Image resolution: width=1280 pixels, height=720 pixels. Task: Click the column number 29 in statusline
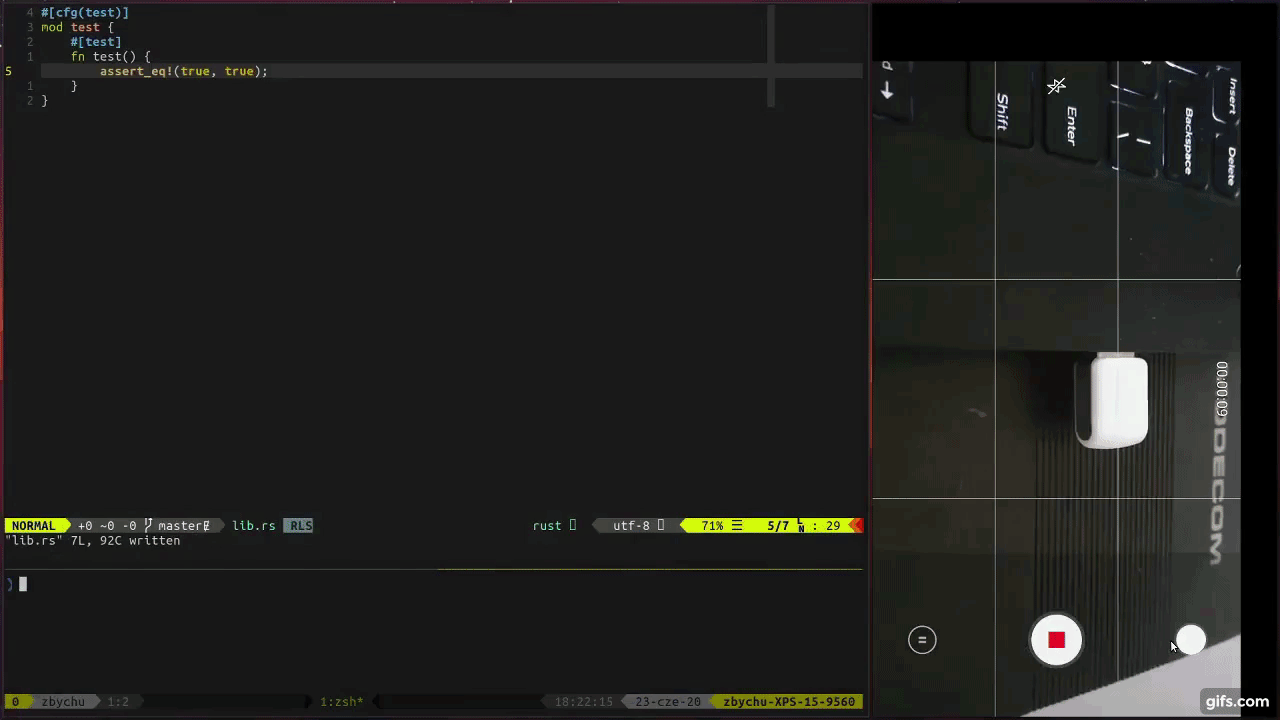click(x=833, y=525)
